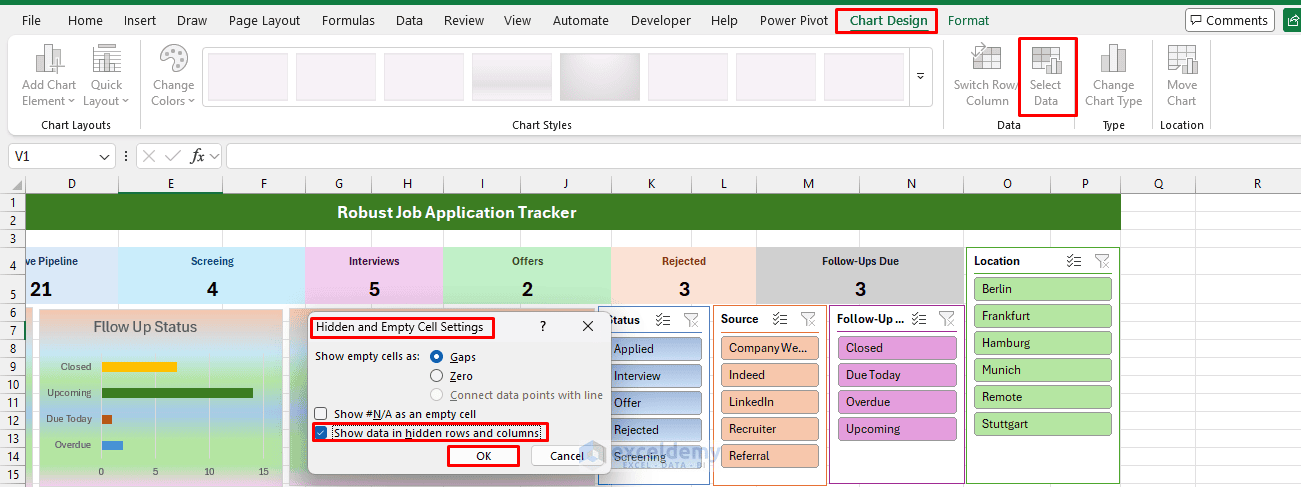Open the Power Pivot tab
The height and width of the screenshot is (487, 1301).
pyautogui.click(x=792, y=20)
